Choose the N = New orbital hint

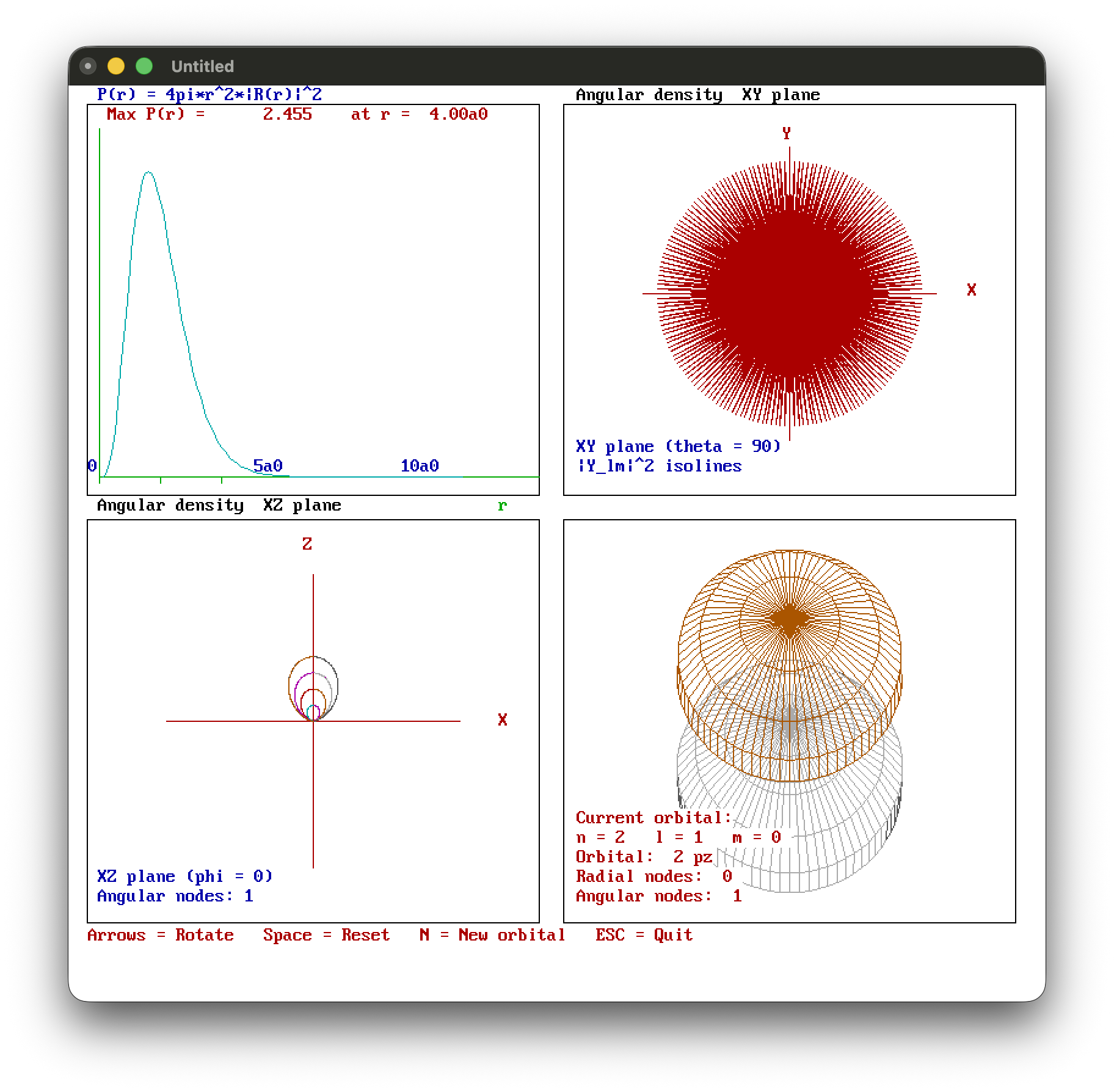click(x=492, y=935)
